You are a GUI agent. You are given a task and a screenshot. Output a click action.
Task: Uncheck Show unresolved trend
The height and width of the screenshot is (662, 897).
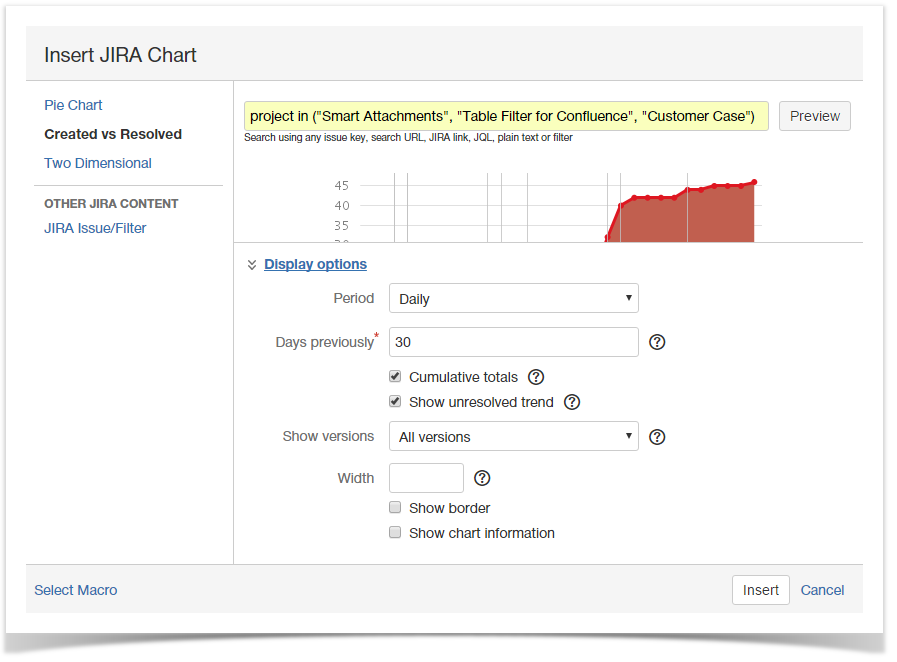(395, 401)
